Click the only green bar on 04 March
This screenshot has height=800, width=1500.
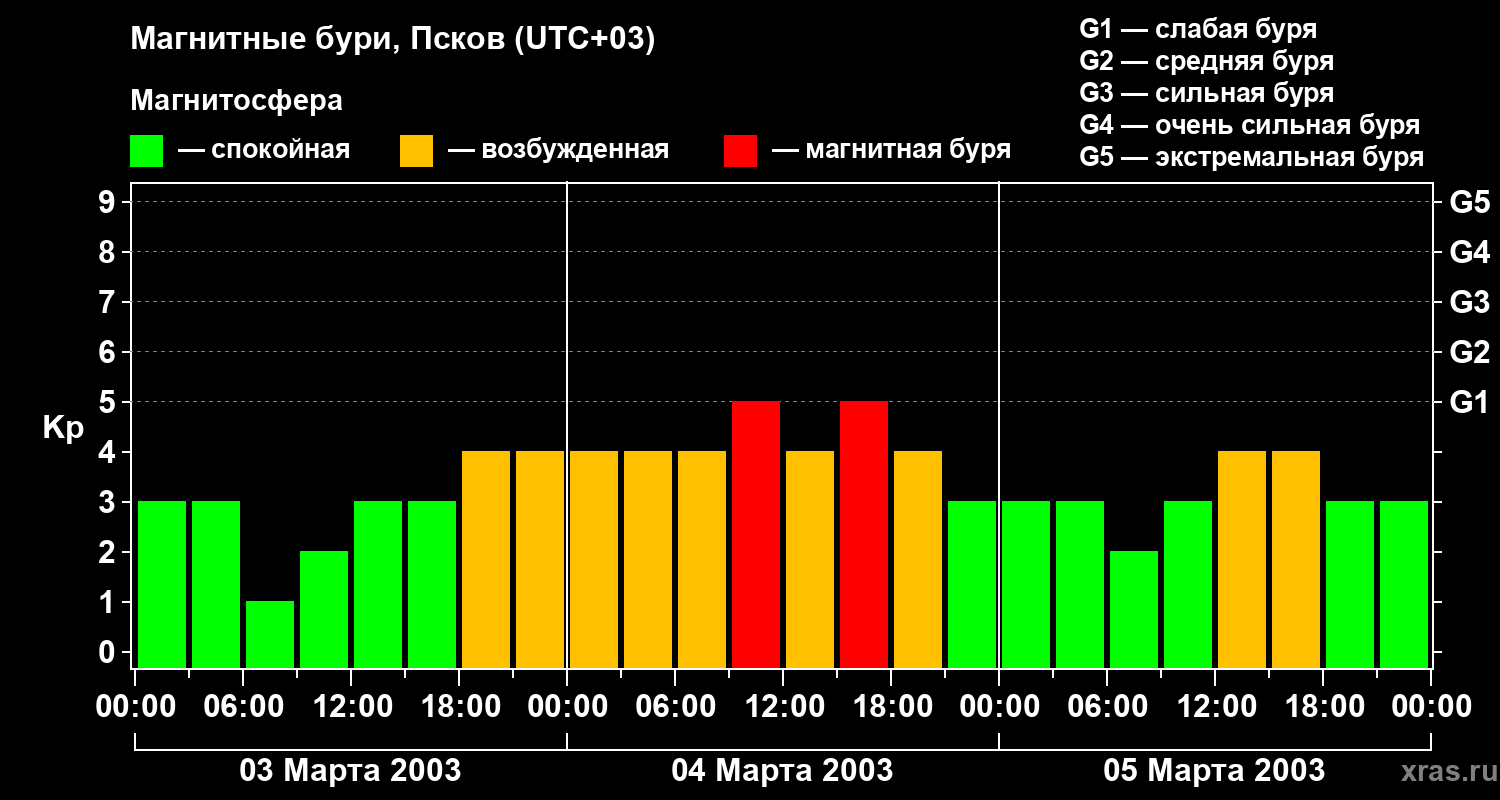[x=972, y=584]
